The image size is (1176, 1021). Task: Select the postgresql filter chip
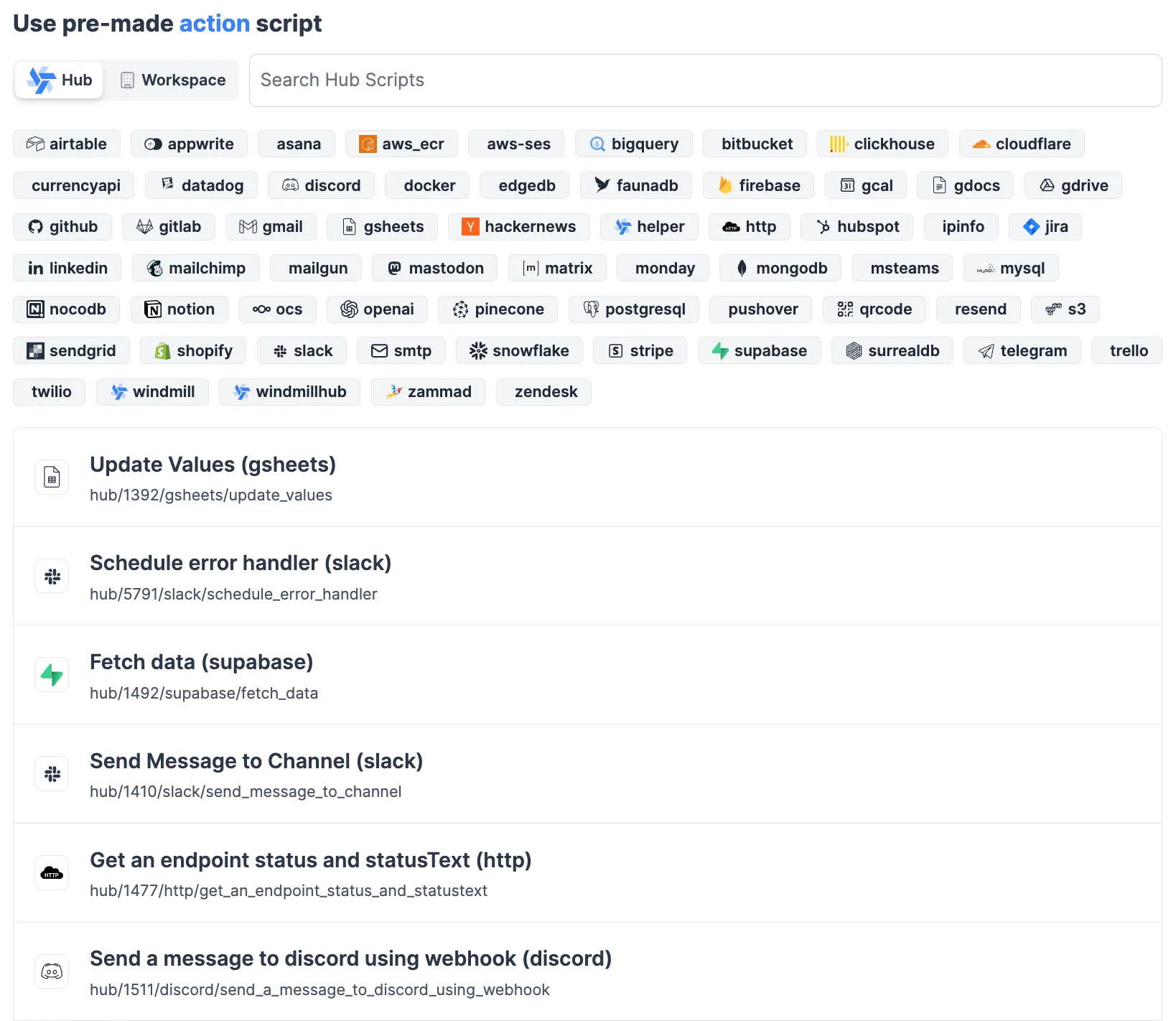(x=634, y=309)
